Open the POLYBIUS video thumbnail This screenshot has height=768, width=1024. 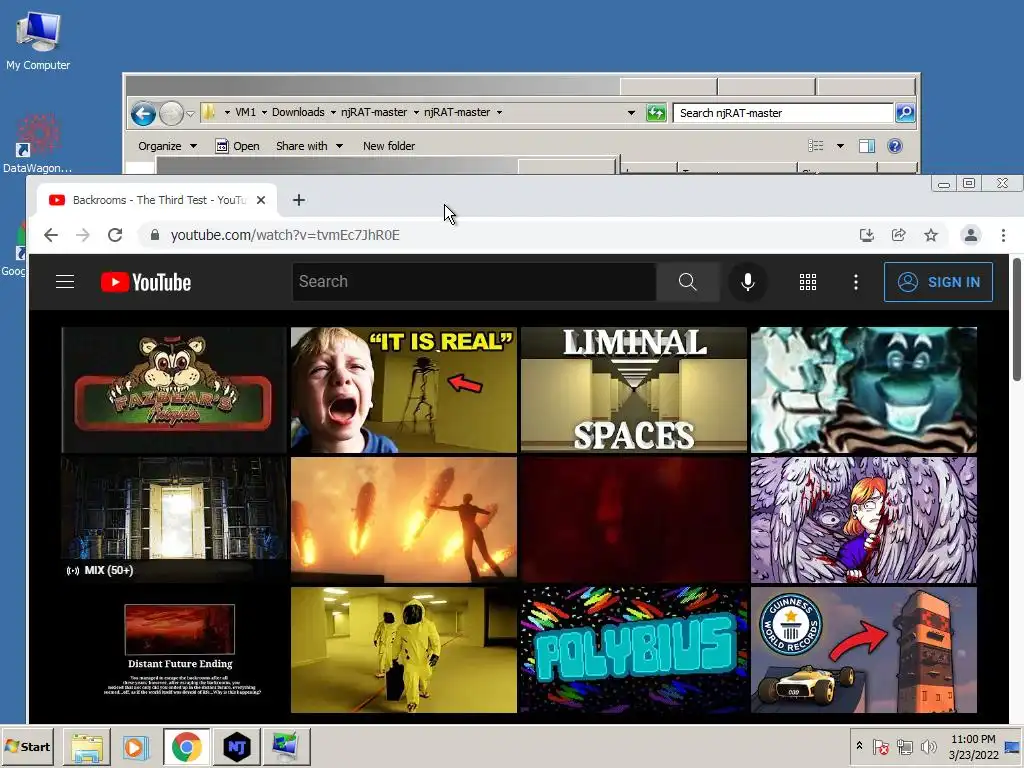(x=633, y=650)
